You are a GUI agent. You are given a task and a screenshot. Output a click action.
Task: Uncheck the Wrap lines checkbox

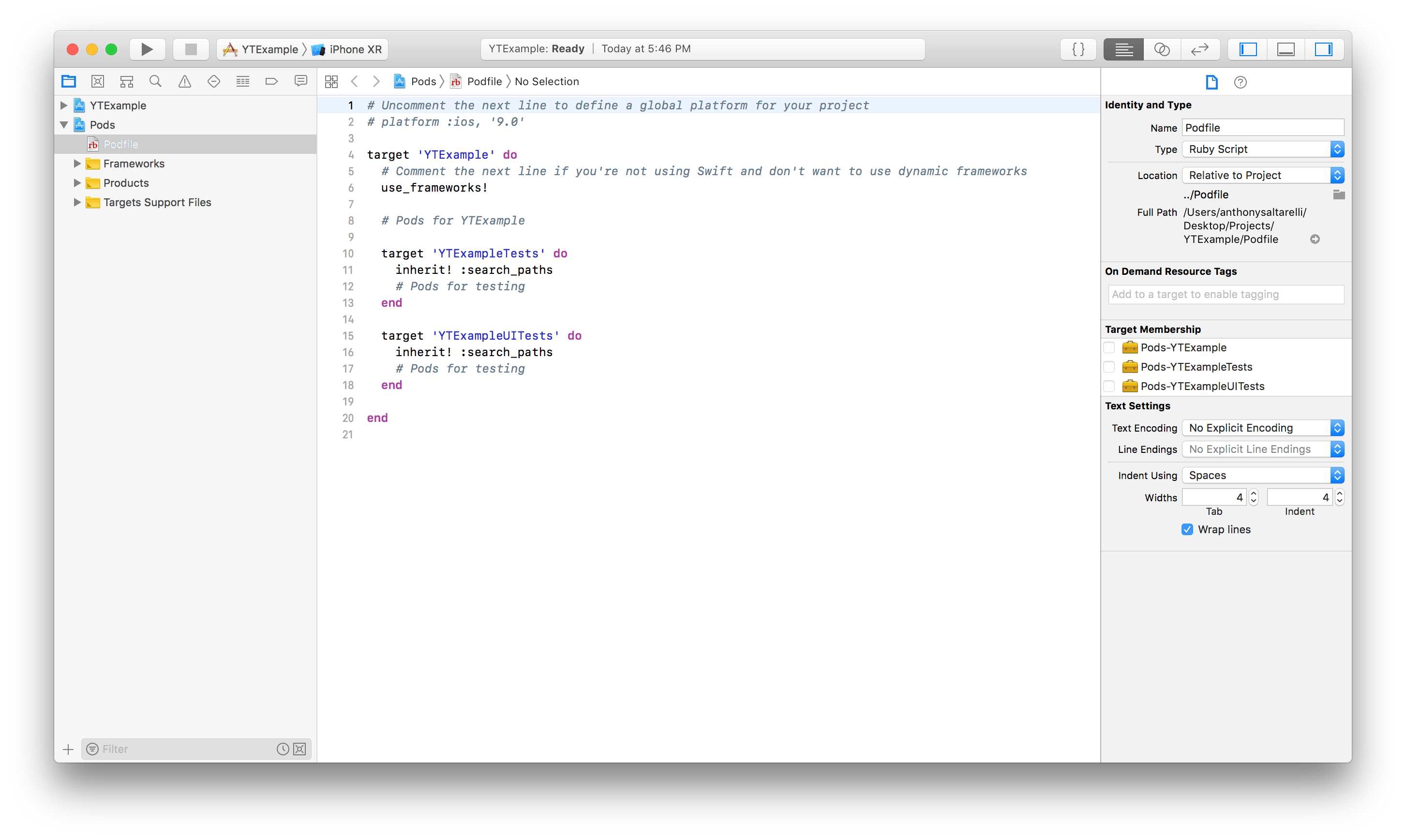[x=1187, y=529]
